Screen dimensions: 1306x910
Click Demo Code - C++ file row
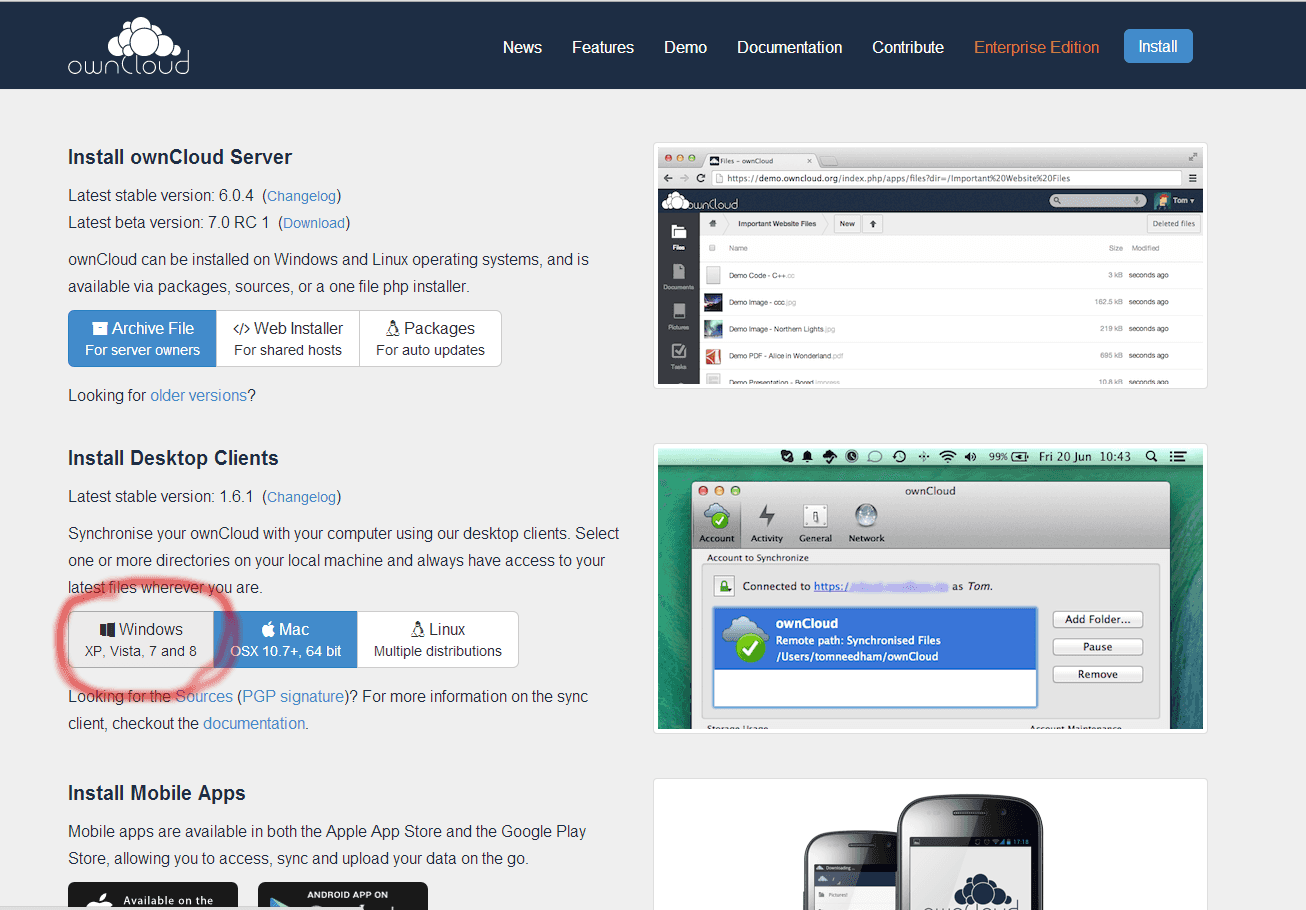[953, 275]
